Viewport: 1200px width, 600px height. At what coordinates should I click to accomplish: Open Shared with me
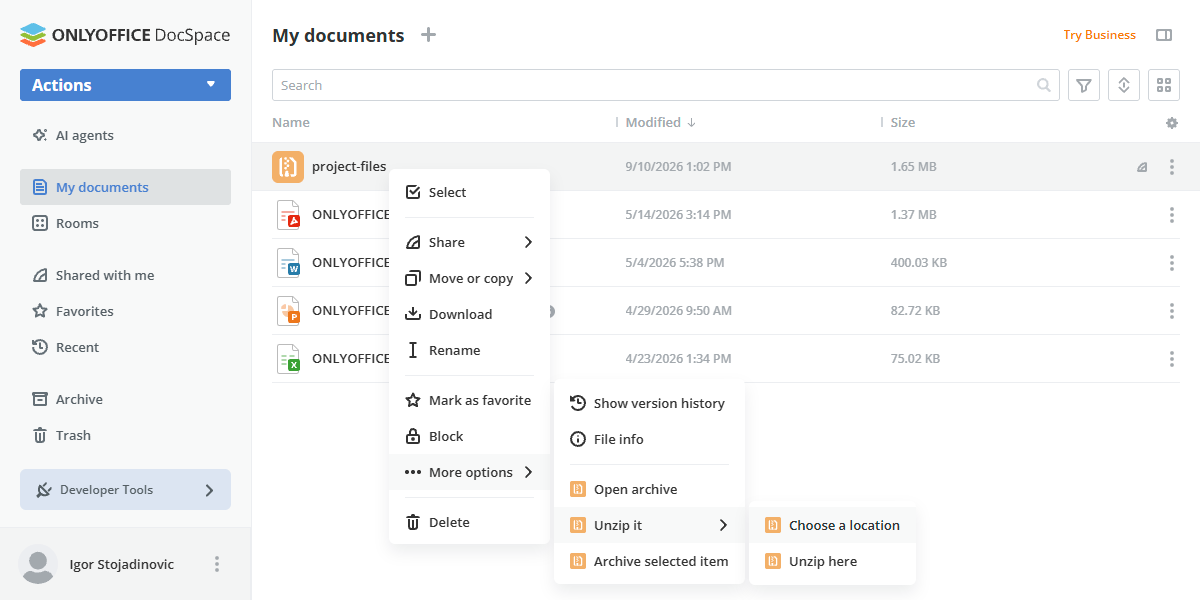125,275
